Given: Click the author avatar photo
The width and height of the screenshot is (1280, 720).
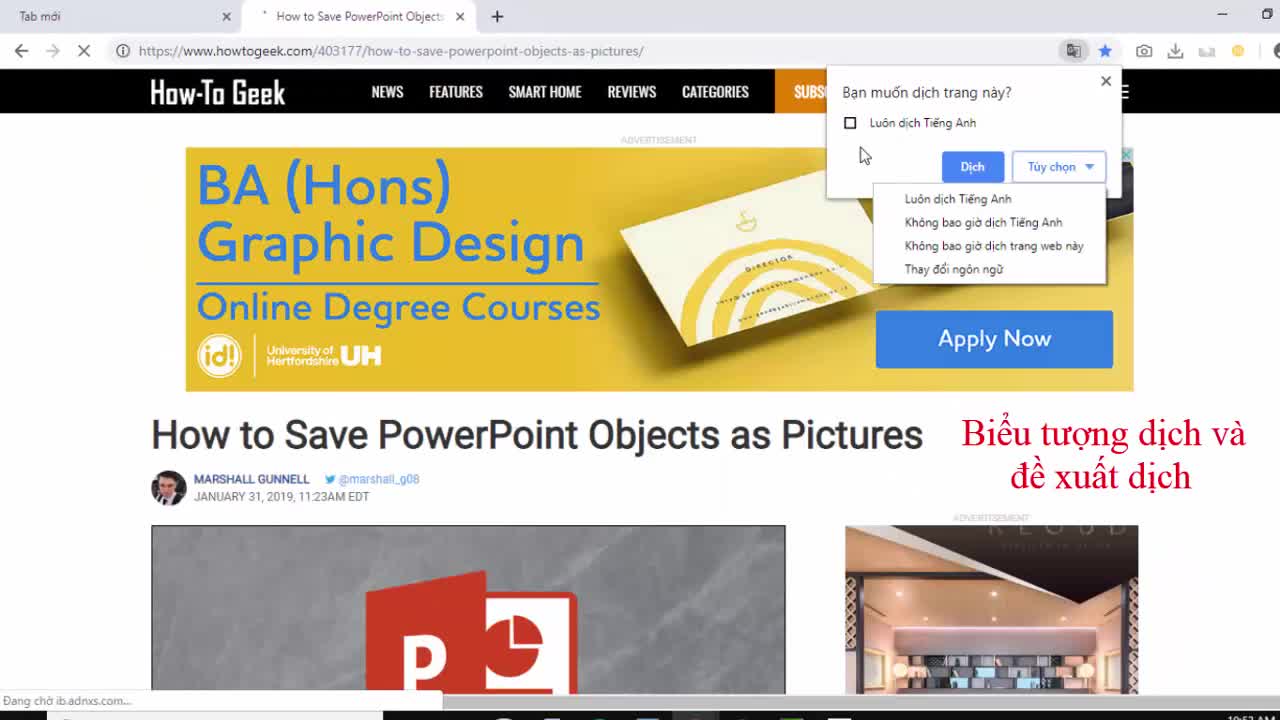Looking at the screenshot, I should [169, 488].
